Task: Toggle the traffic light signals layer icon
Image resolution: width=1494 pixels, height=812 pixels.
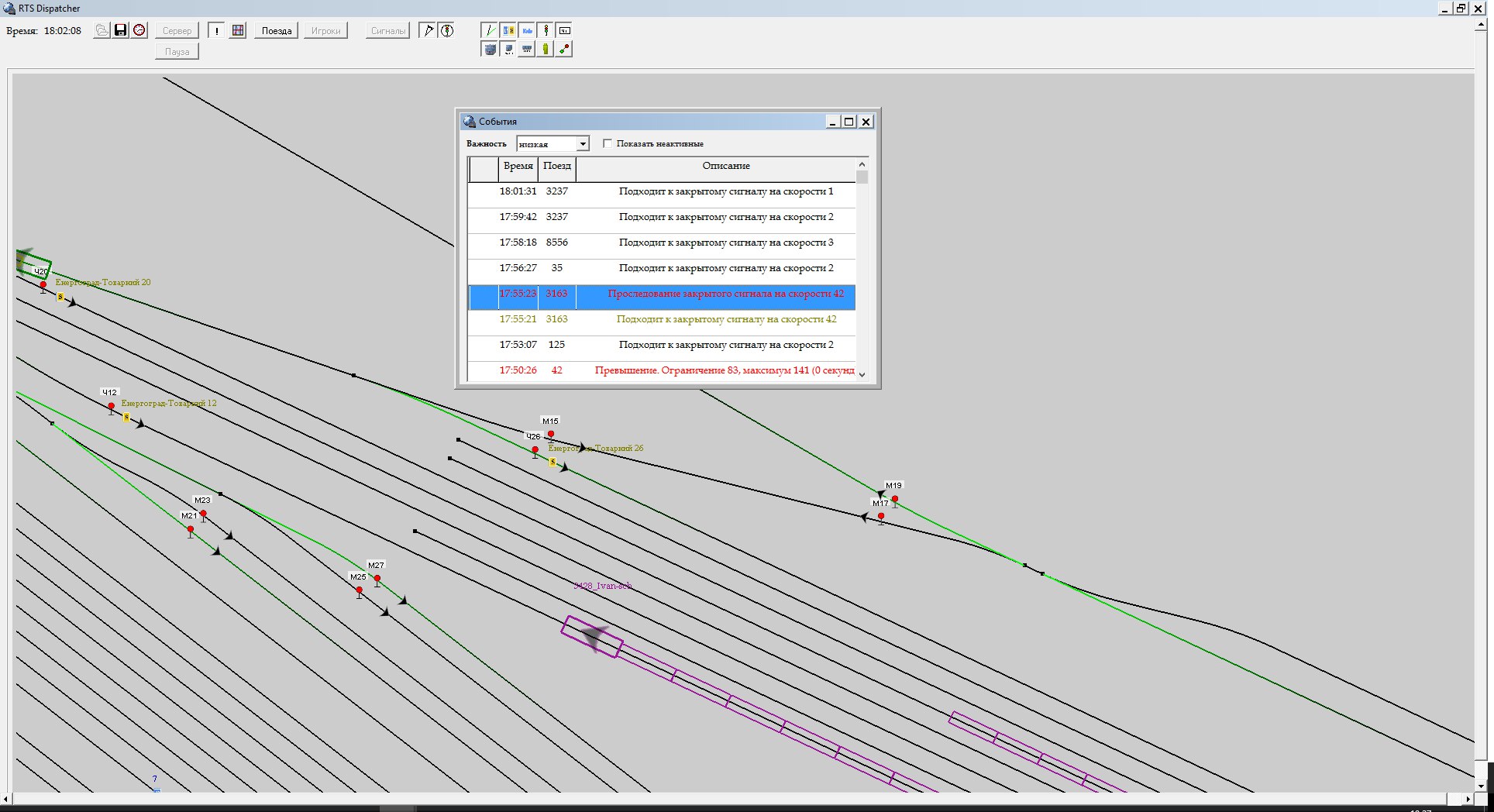Action: pos(546,30)
